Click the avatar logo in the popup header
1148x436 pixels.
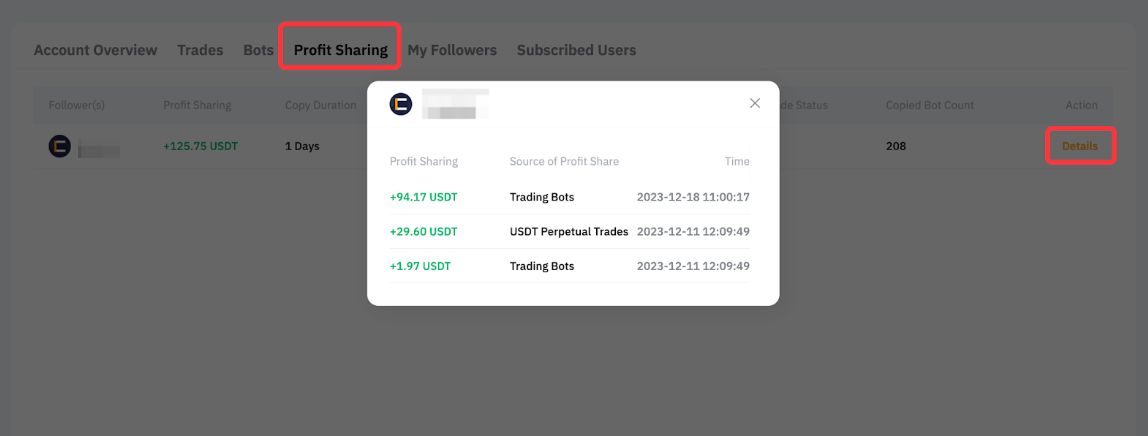click(x=400, y=104)
